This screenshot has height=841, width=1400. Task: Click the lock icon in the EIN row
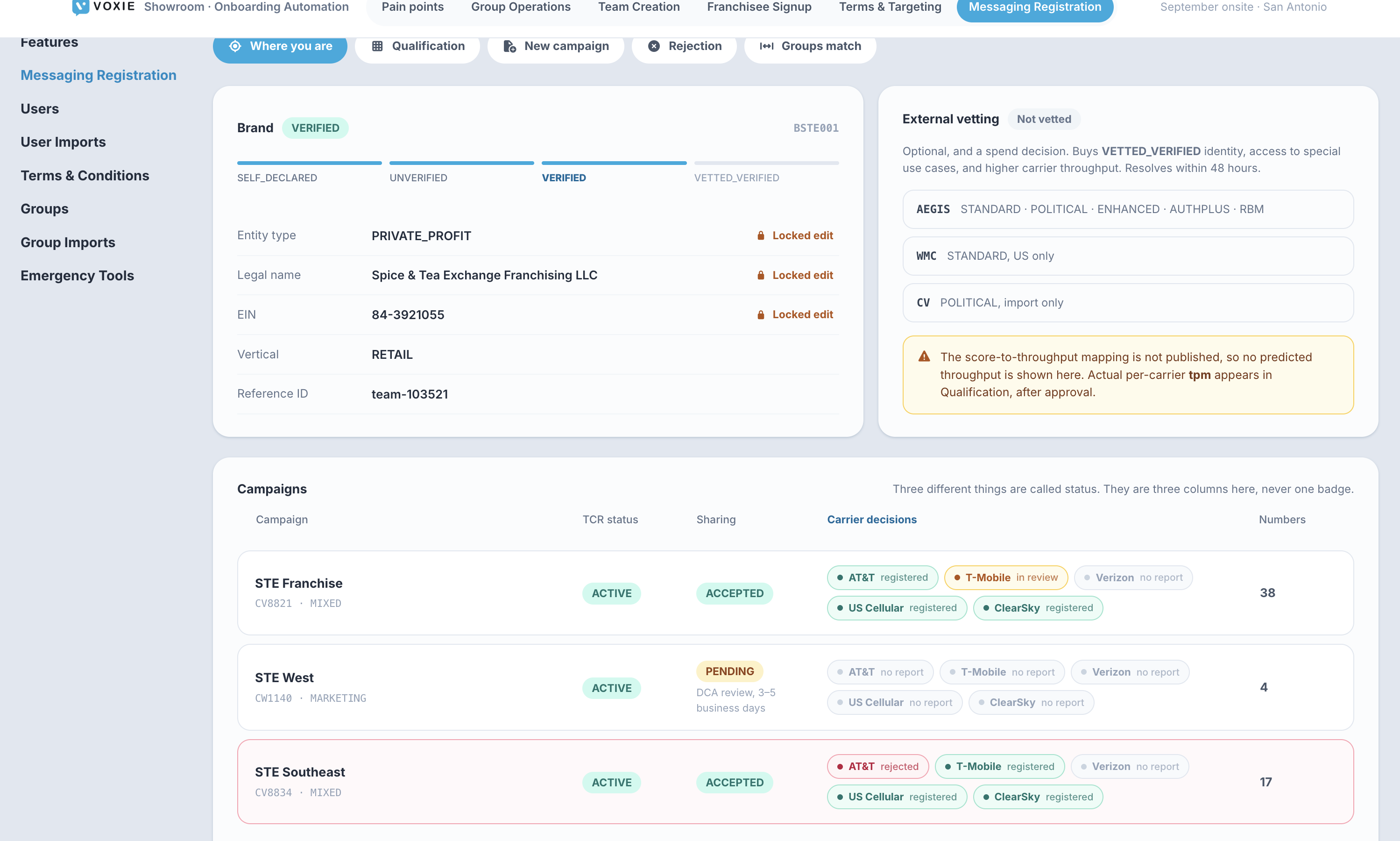point(761,315)
